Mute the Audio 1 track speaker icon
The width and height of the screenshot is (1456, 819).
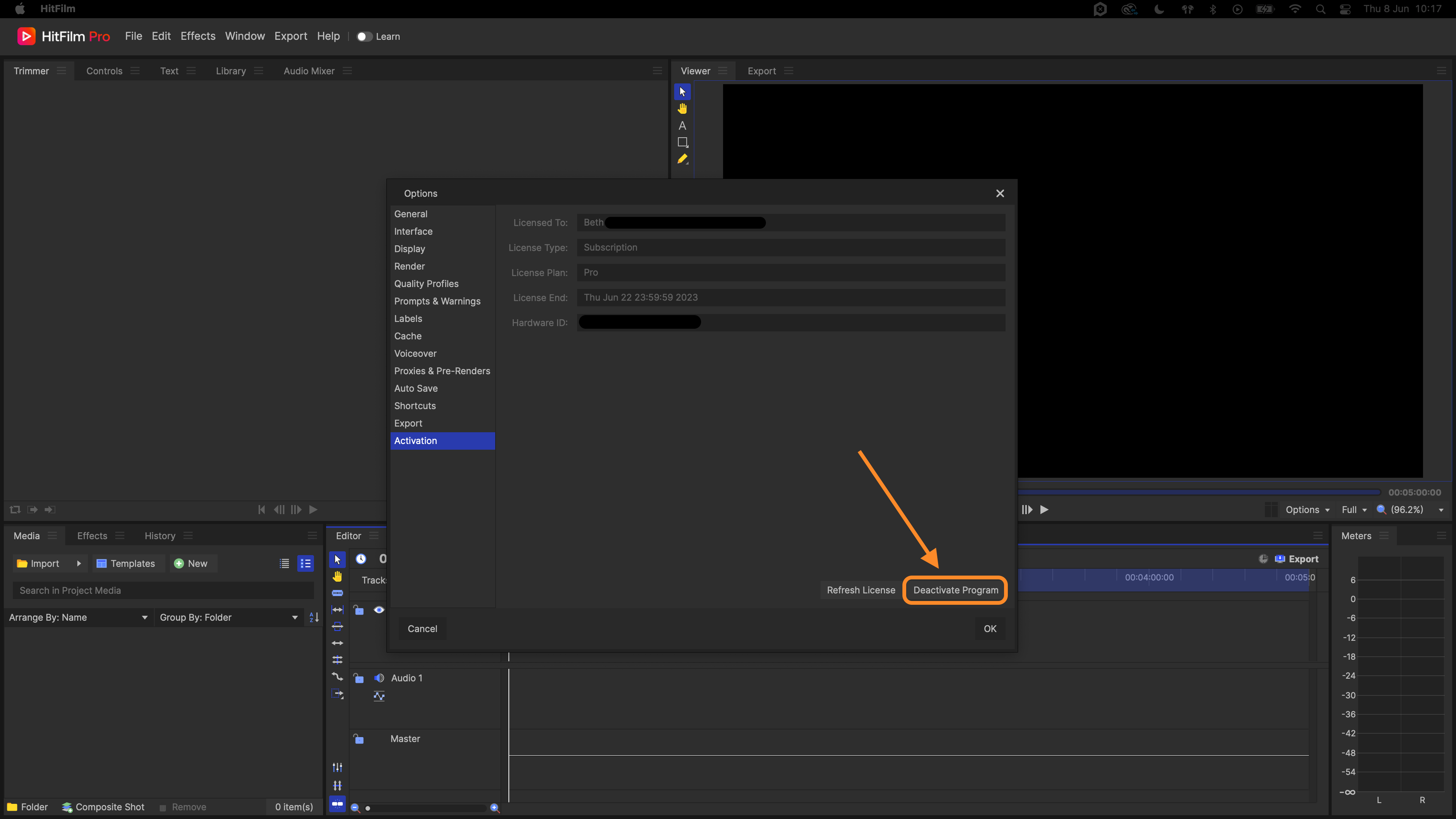pyautogui.click(x=379, y=678)
